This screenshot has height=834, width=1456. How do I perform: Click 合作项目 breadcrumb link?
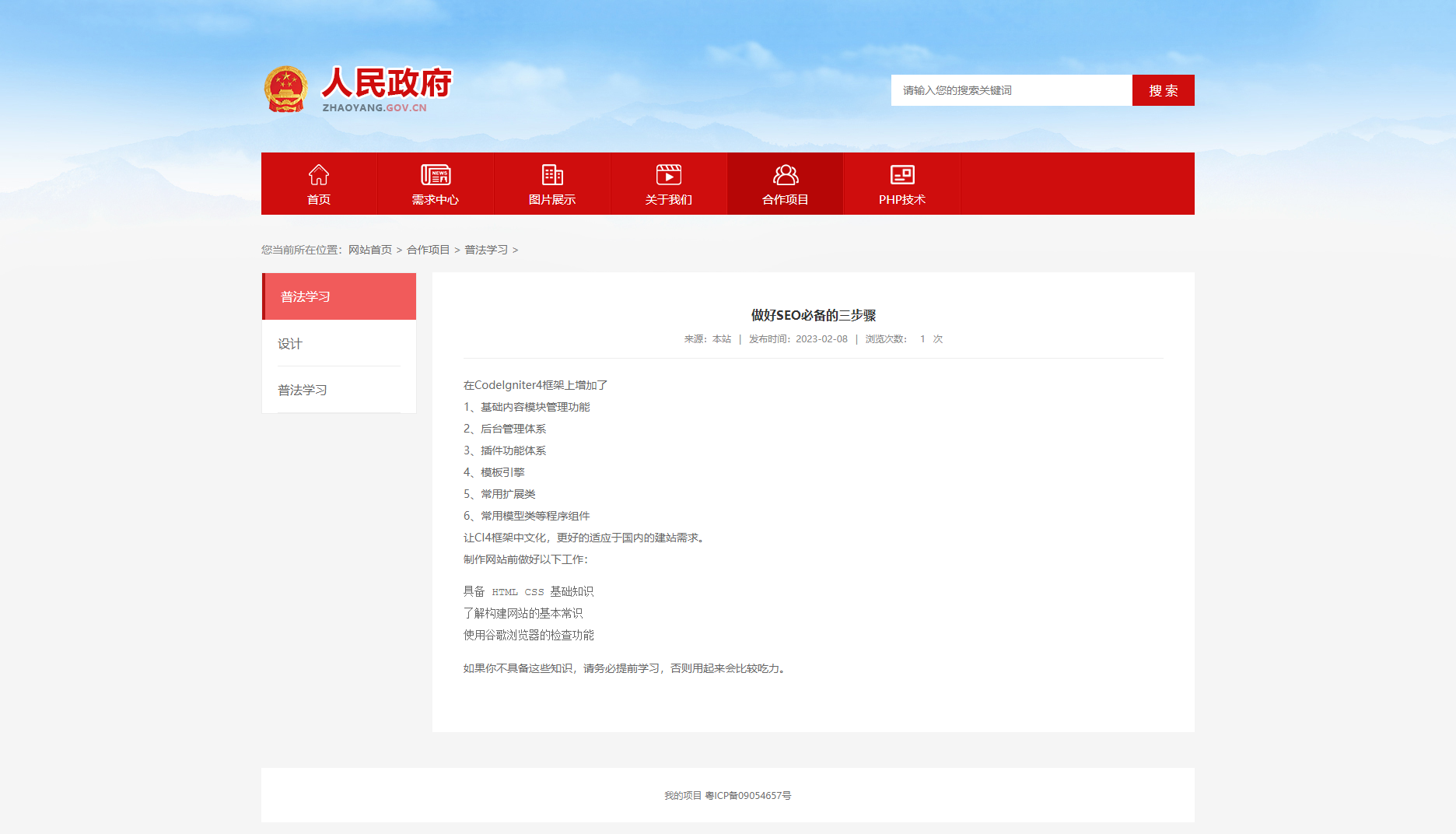click(429, 250)
